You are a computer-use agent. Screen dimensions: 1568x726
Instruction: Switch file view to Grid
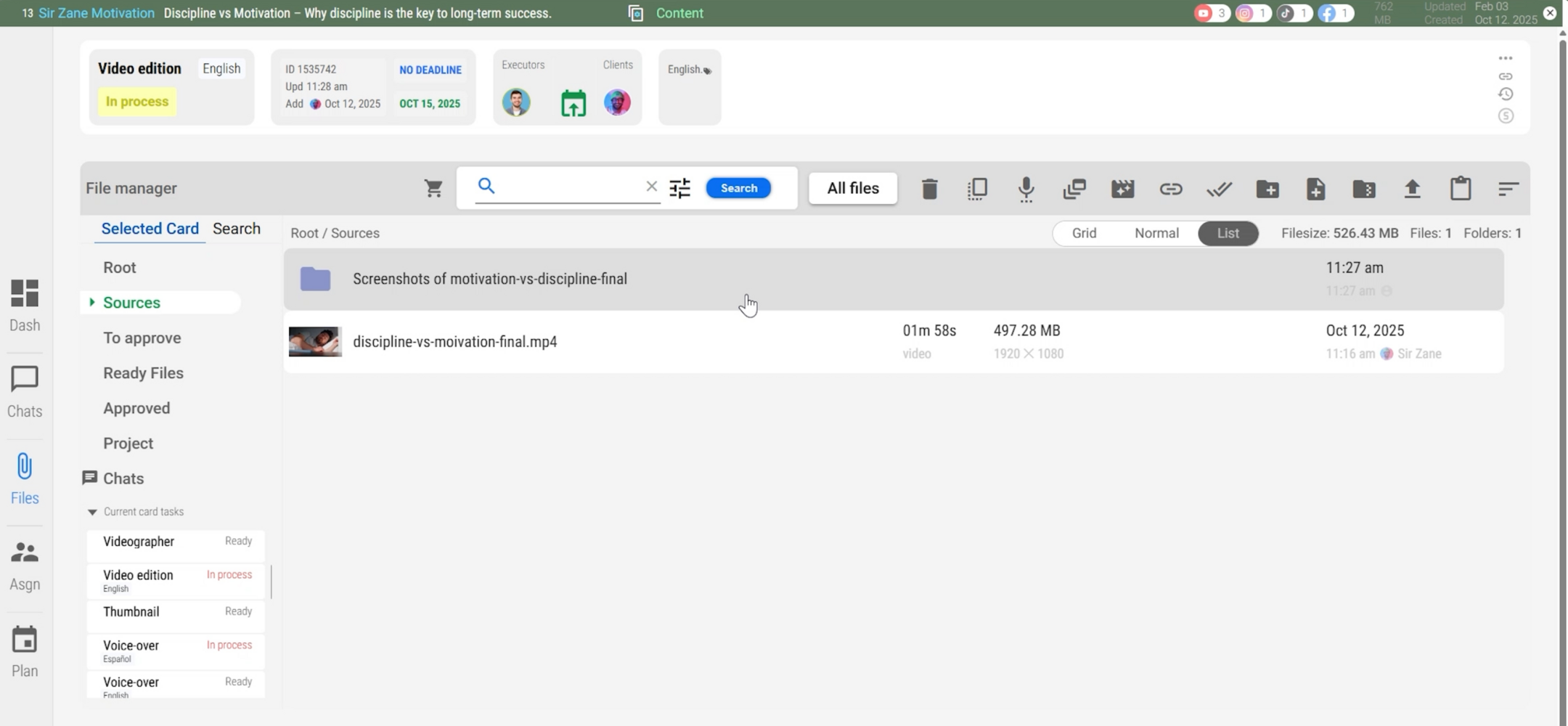coord(1084,233)
